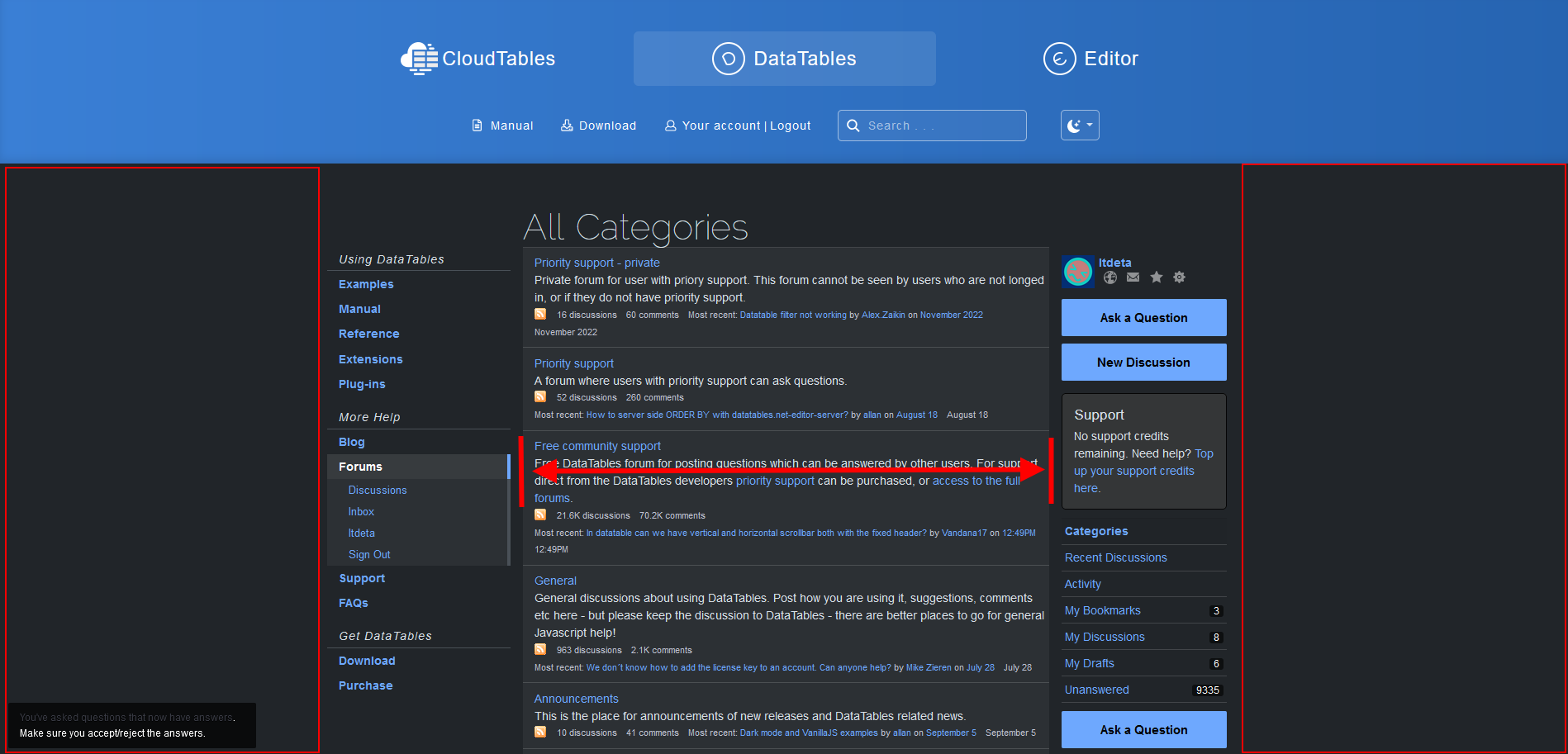The image size is (1568, 754).
Task: Open the Recent Discussions list
Action: [1115, 557]
